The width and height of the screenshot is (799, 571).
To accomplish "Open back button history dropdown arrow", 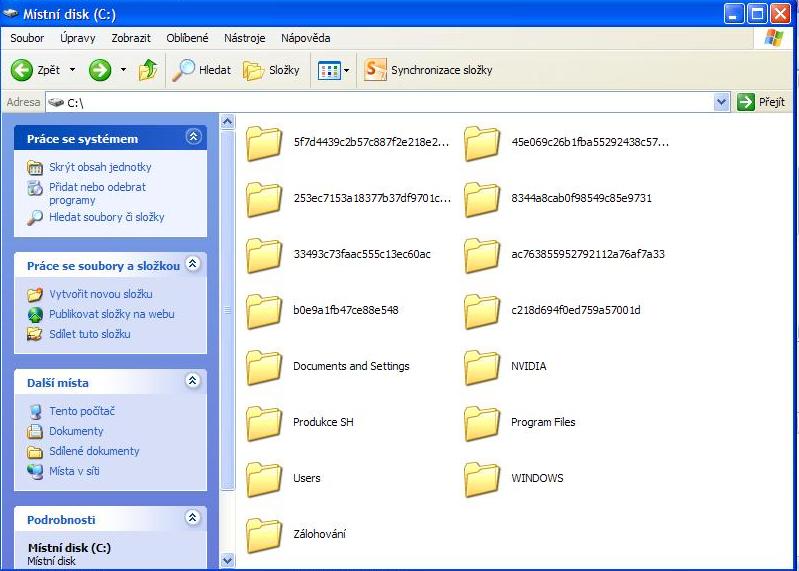I will (x=72, y=70).
